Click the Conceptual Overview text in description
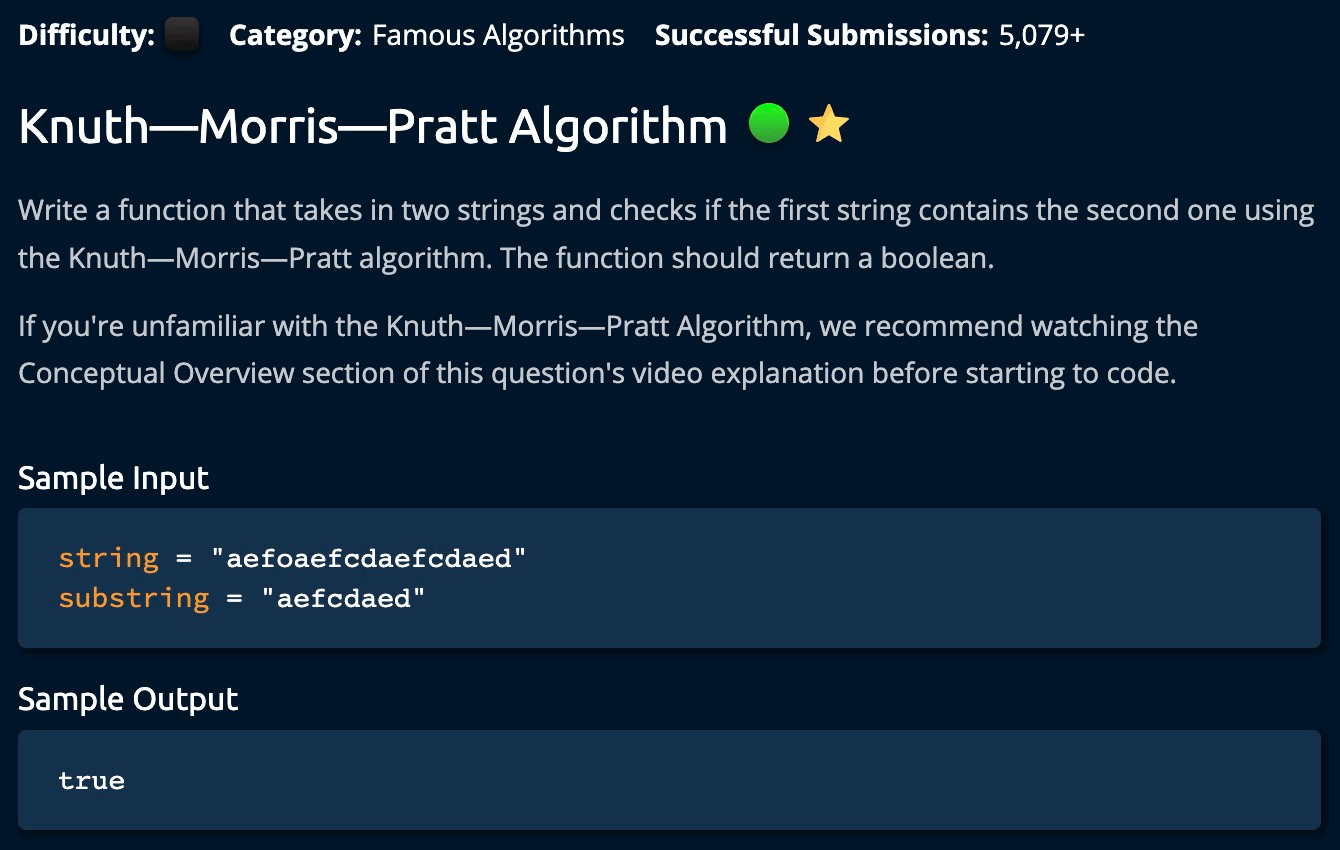This screenshot has height=850, width=1340. tap(156, 373)
